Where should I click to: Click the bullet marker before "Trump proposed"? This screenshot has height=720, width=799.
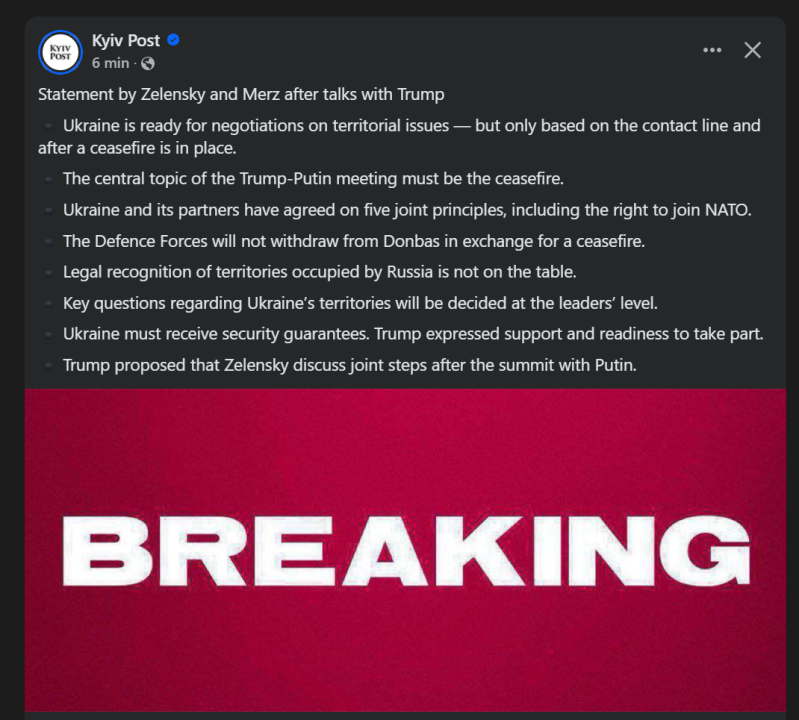[x=47, y=366]
